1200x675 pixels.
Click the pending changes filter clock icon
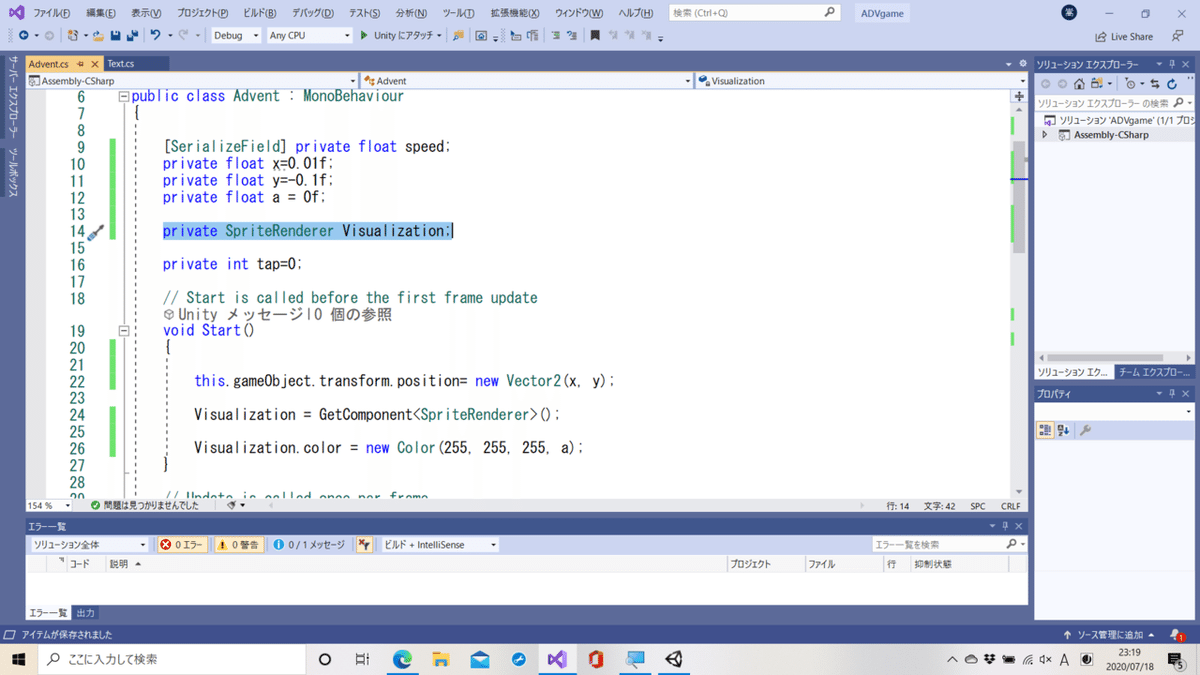pyautogui.click(x=1130, y=84)
